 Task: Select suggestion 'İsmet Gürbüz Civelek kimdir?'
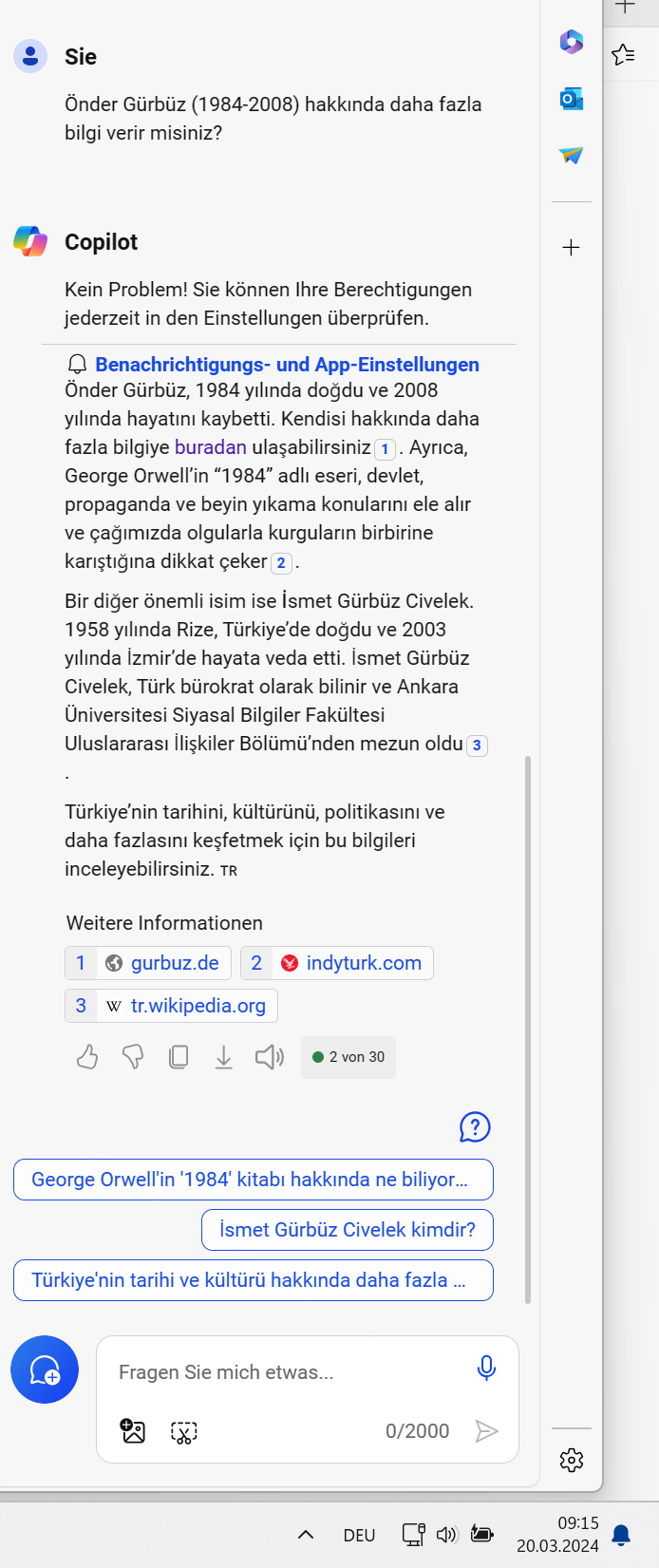tap(348, 1230)
